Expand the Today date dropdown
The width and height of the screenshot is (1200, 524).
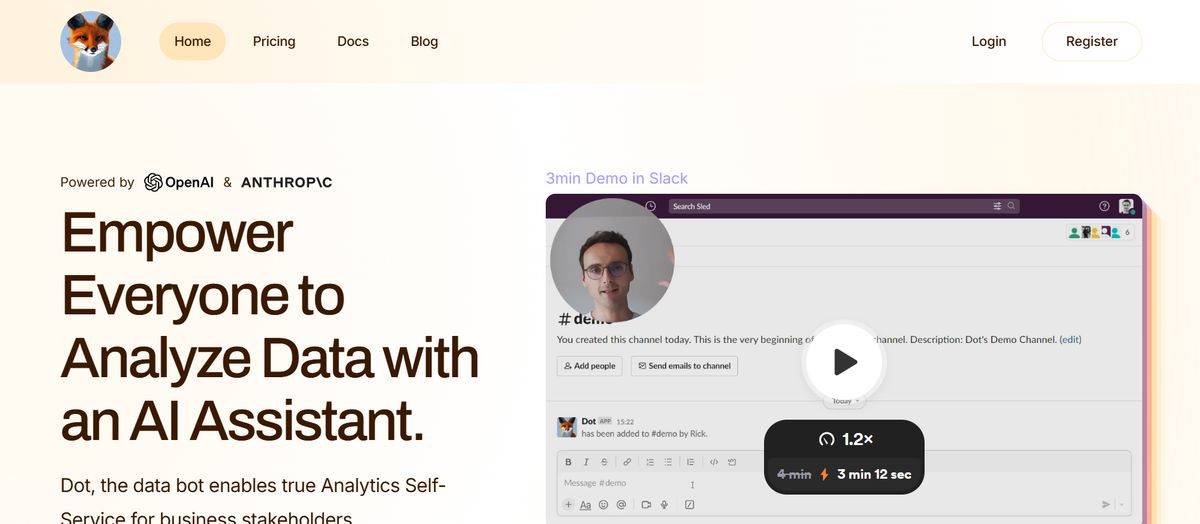[x=843, y=401]
